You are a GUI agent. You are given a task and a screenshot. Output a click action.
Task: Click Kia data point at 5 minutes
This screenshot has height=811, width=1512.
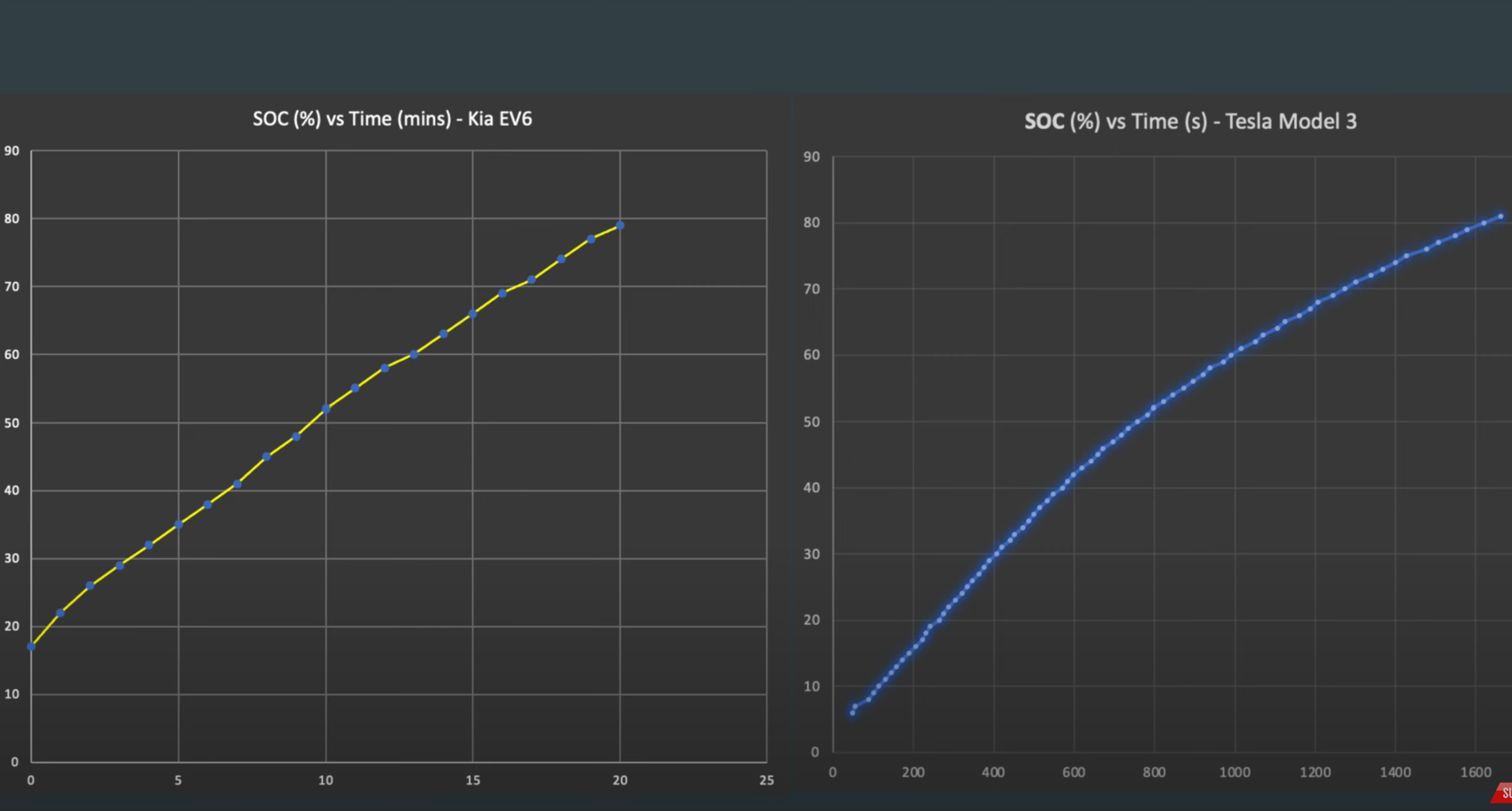coord(178,525)
